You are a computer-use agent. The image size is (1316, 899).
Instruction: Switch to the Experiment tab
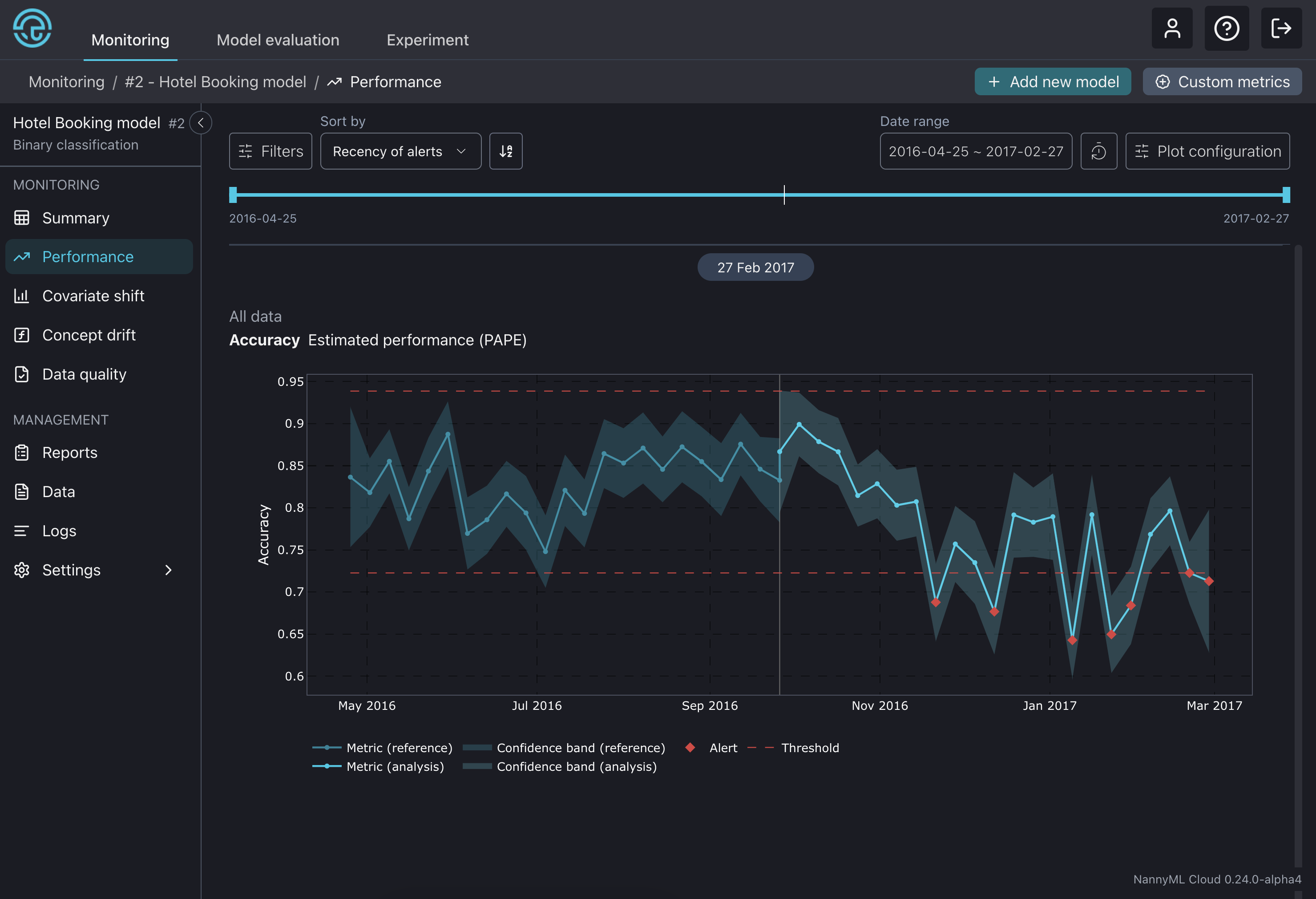427,40
